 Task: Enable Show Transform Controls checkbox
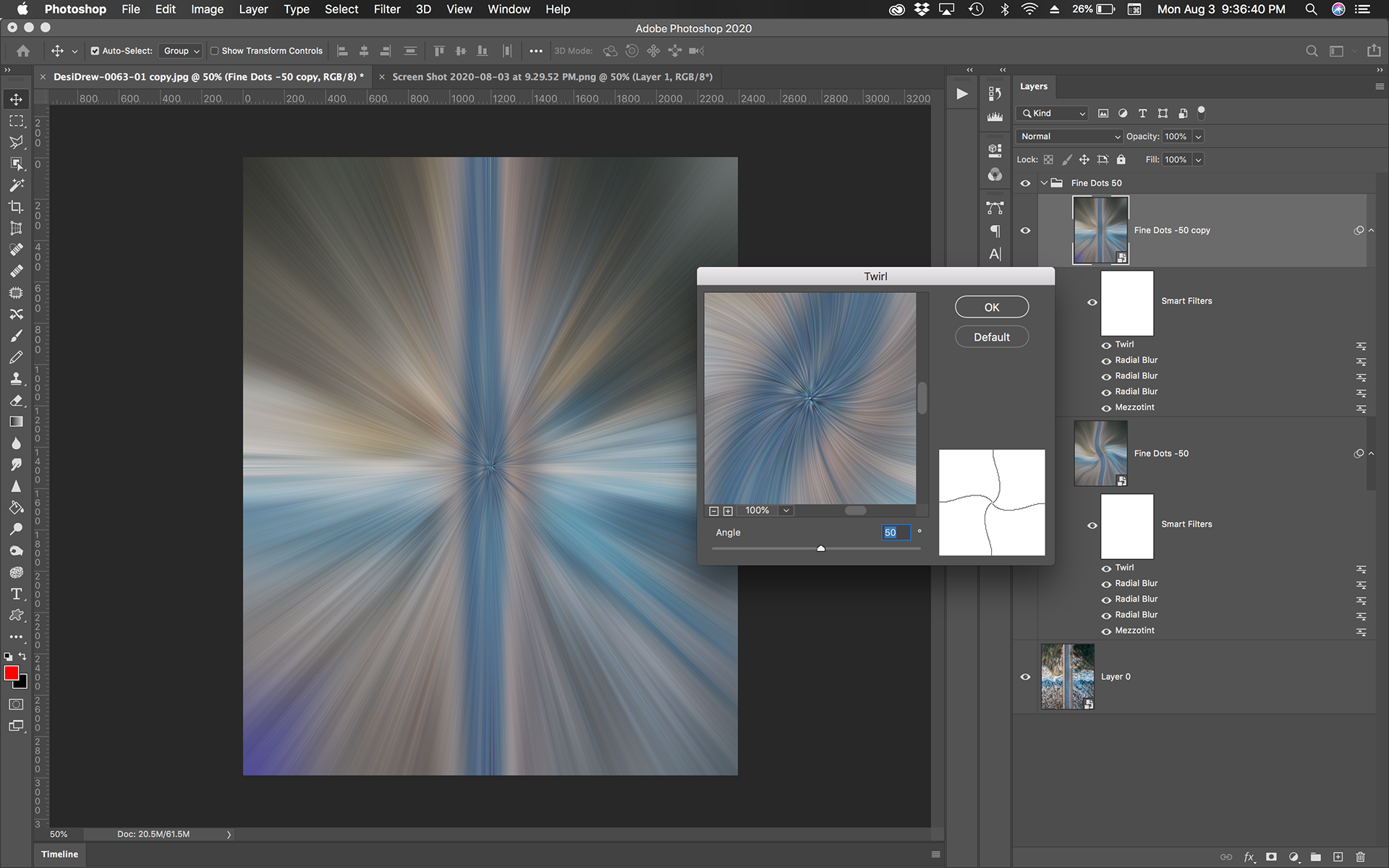[214, 51]
